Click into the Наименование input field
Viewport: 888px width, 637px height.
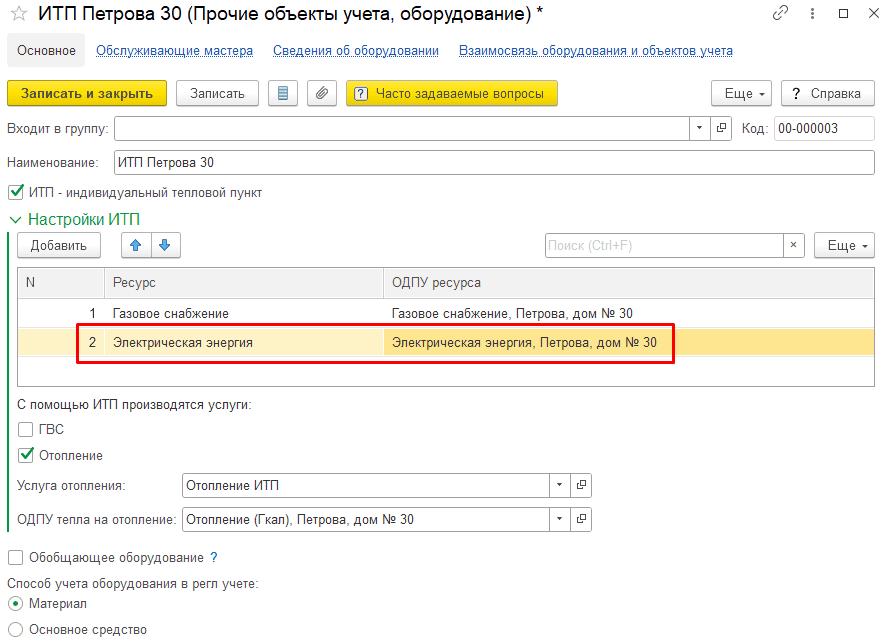click(494, 163)
